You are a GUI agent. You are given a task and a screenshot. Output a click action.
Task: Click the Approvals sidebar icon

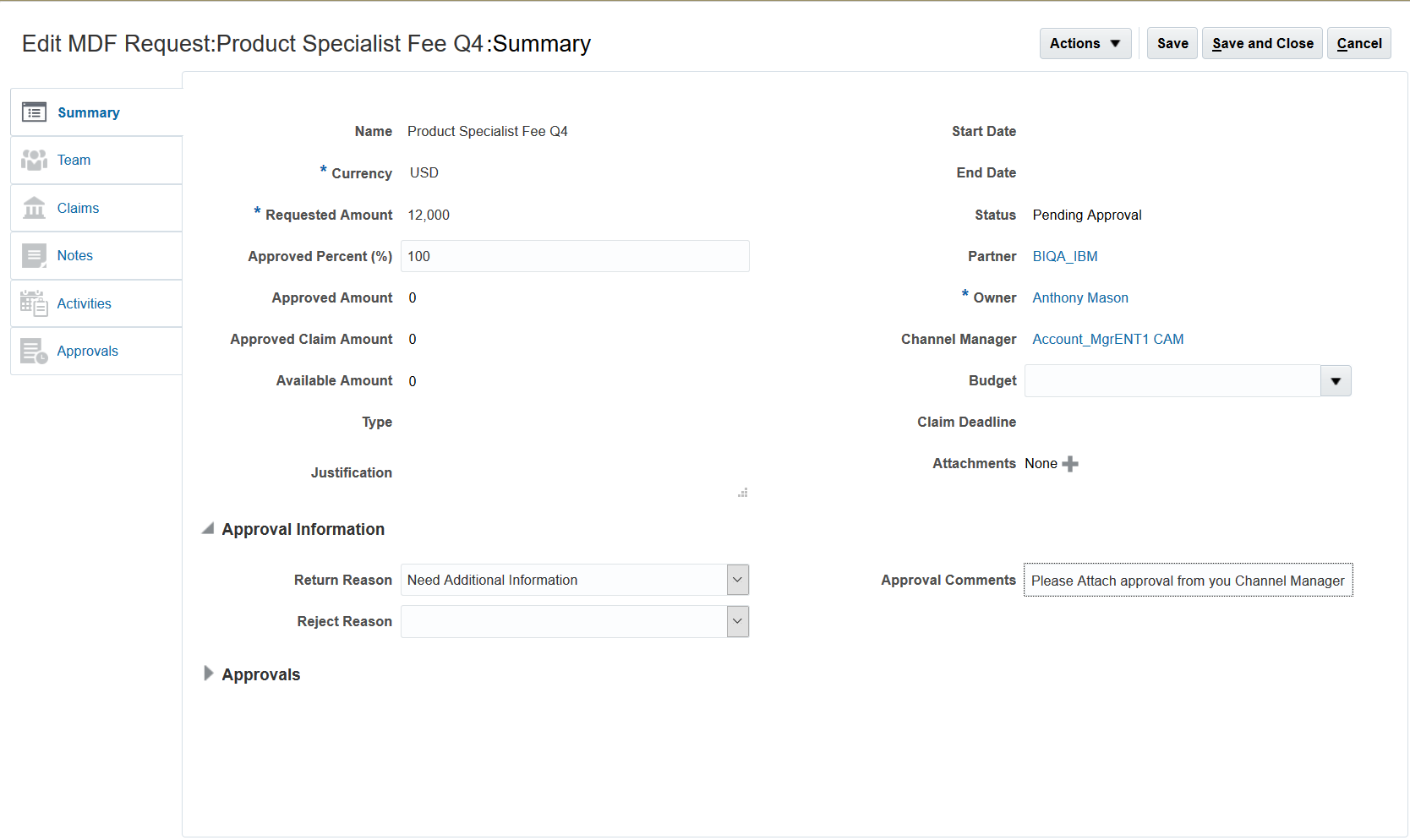[34, 351]
